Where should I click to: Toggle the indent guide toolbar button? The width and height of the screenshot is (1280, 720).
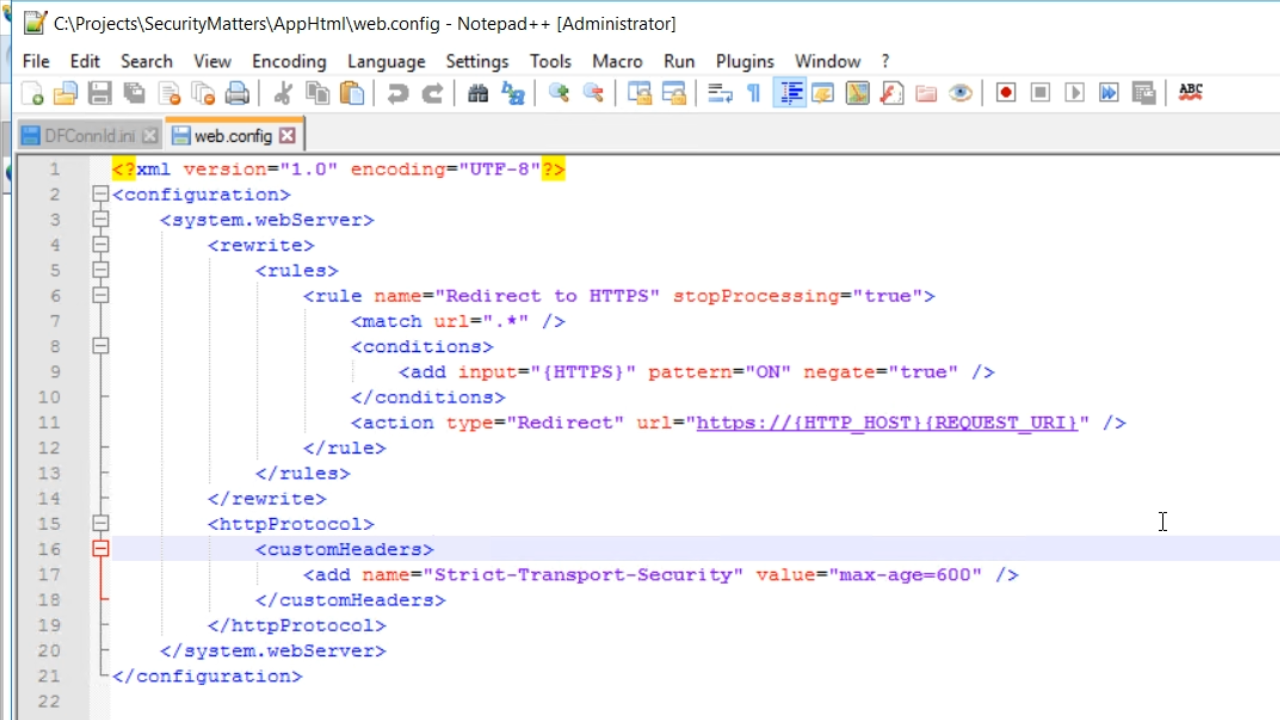(x=790, y=93)
